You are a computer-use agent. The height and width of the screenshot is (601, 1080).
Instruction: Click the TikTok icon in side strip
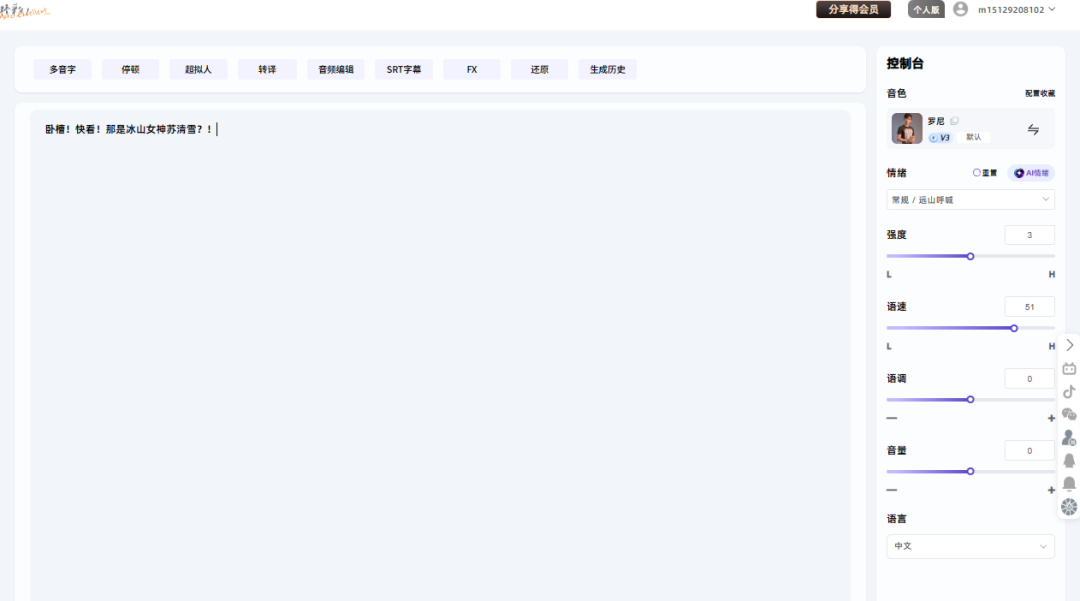coord(1069,391)
